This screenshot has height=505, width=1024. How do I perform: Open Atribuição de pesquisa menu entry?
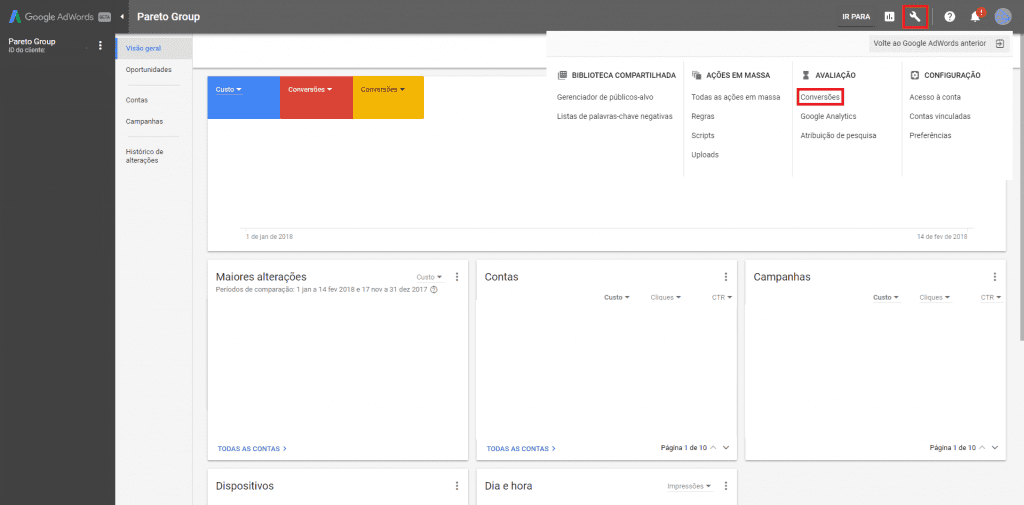(838, 136)
